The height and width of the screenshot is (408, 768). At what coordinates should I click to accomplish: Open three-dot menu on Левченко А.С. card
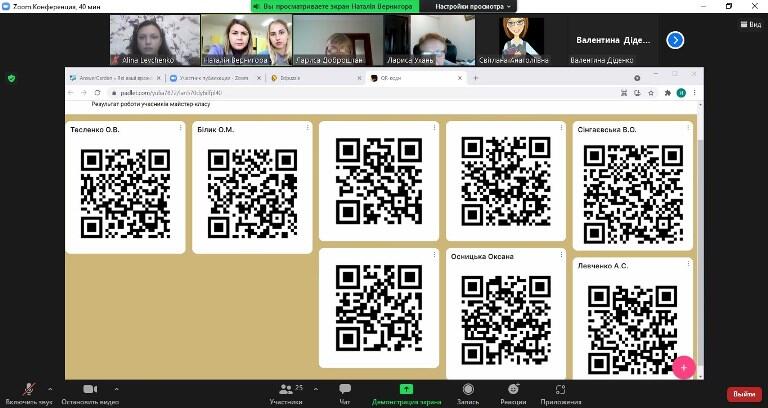coord(689,264)
